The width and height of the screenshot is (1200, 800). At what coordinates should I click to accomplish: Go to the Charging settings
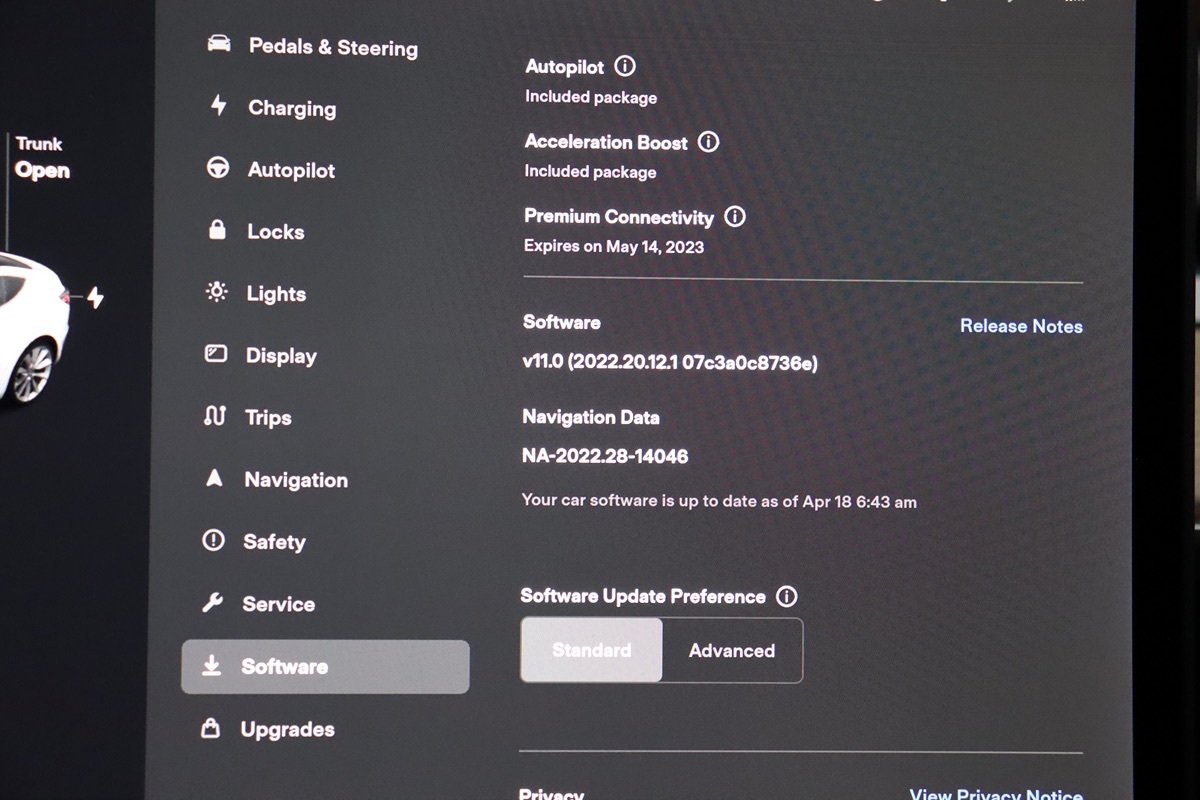tap(291, 108)
